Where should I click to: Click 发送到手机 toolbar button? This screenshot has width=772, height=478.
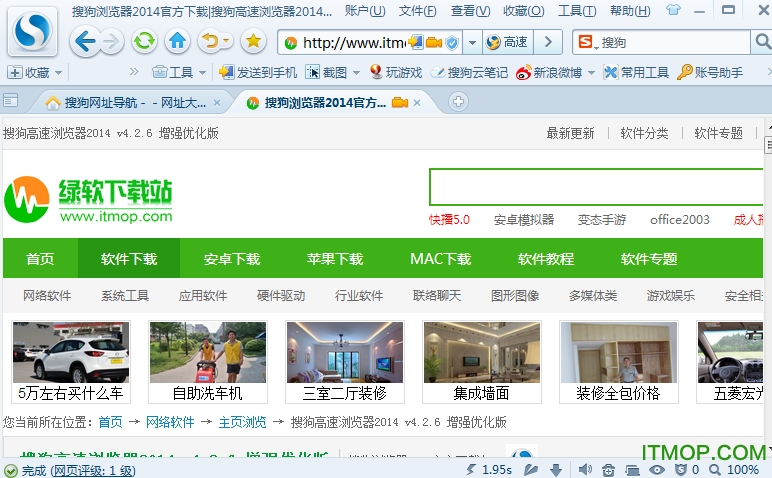coord(257,73)
